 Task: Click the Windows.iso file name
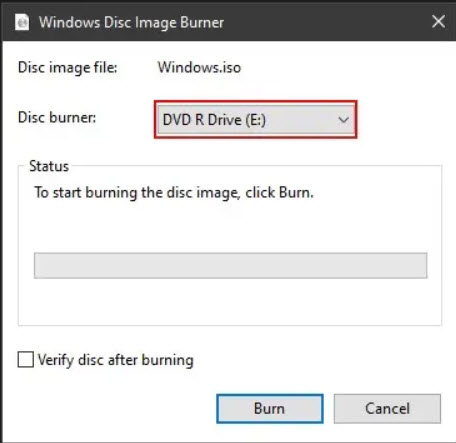199,67
